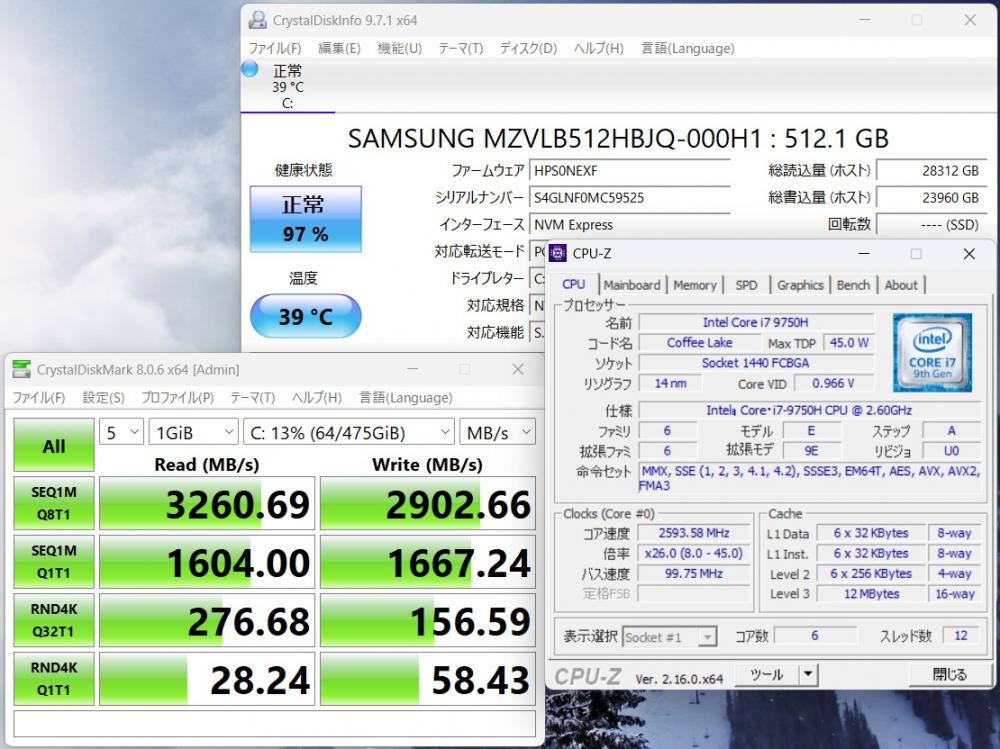1000x749 pixels.
Task: Run all benchmarks with the All button
Action: [x=53, y=446]
